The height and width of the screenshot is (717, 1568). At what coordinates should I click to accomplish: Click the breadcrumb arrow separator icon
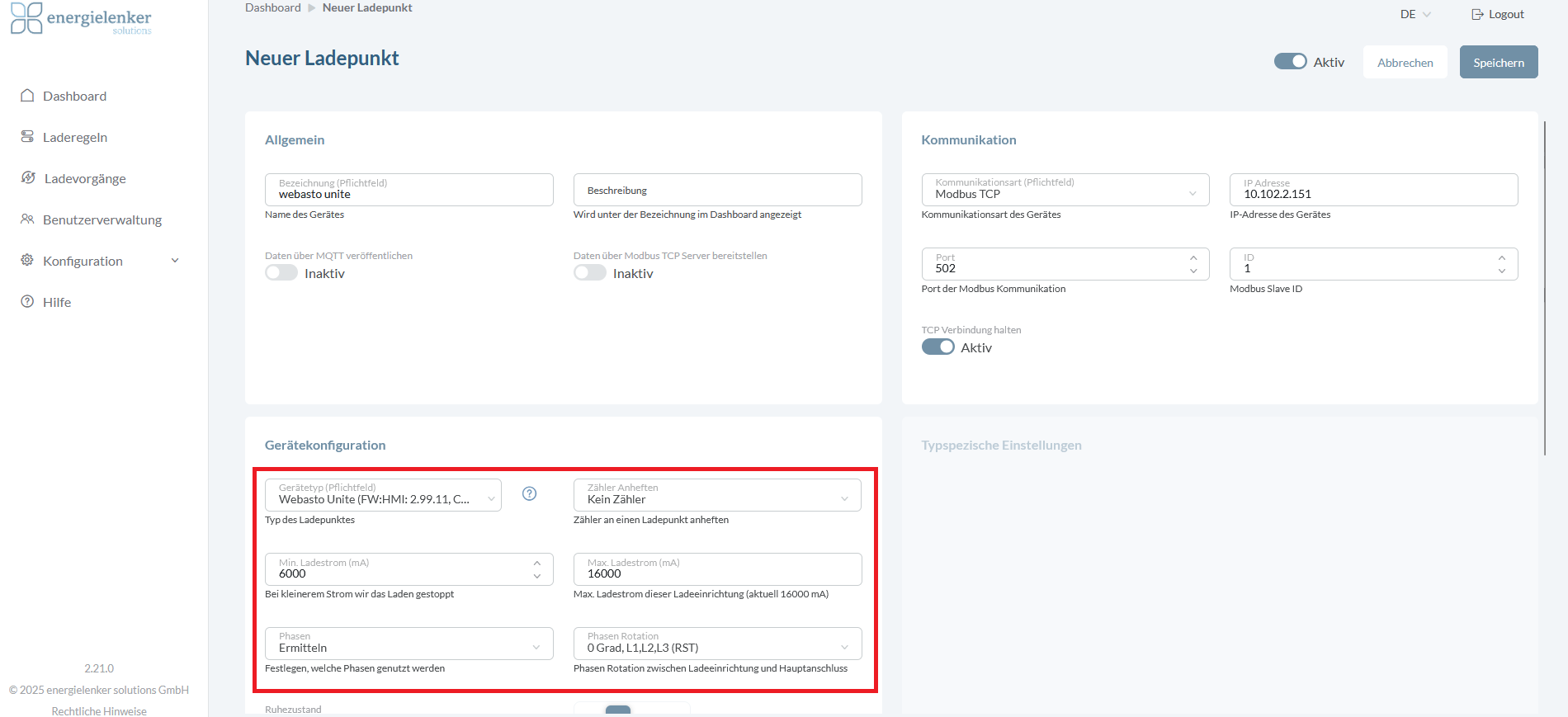pyautogui.click(x=312, y=7)
